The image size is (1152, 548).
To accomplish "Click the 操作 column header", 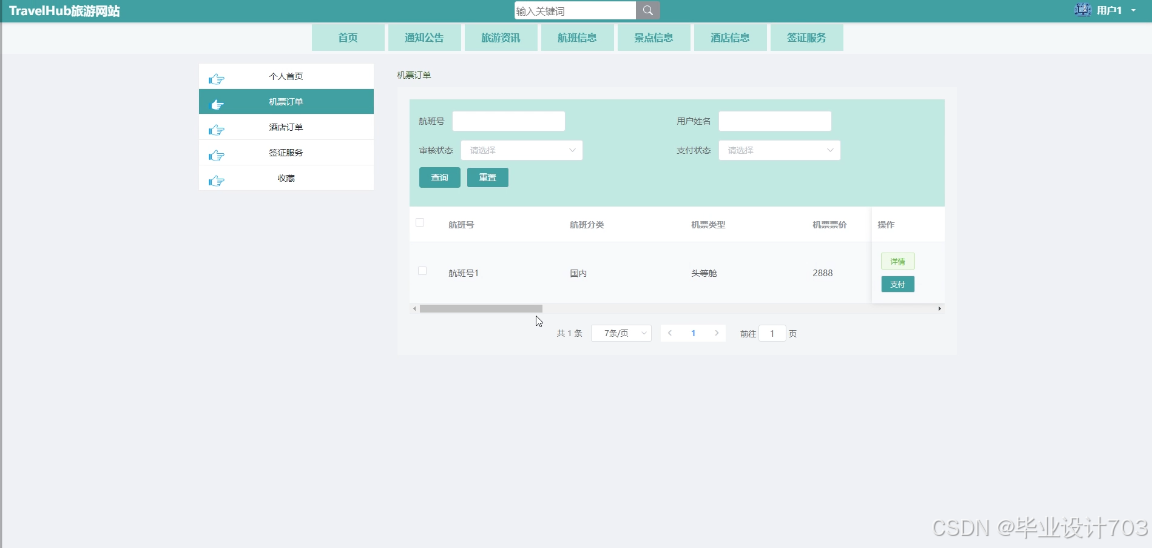I will click(887, 225).
